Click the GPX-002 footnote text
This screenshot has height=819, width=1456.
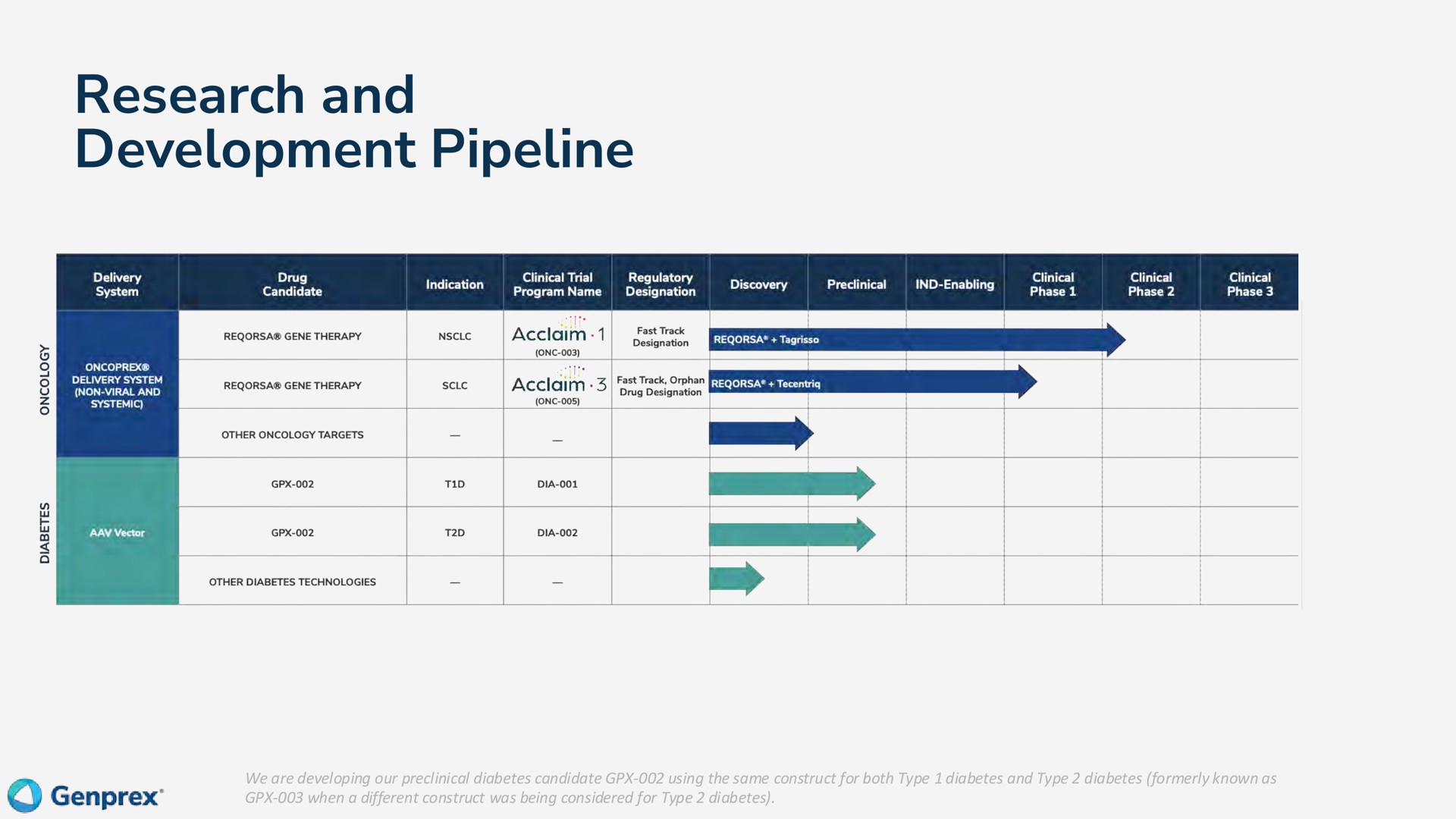click(761, 788)
